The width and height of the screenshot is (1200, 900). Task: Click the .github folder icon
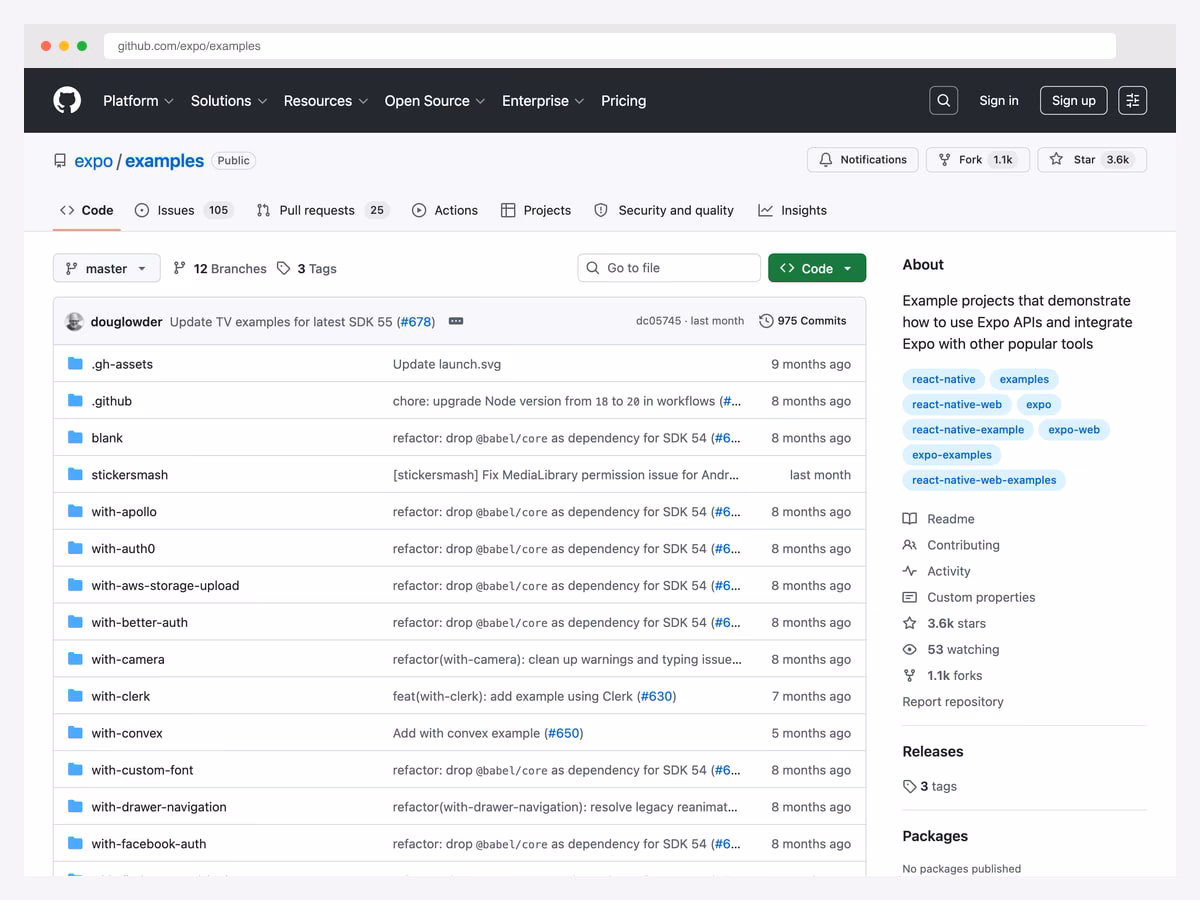[x=75, y=401]
